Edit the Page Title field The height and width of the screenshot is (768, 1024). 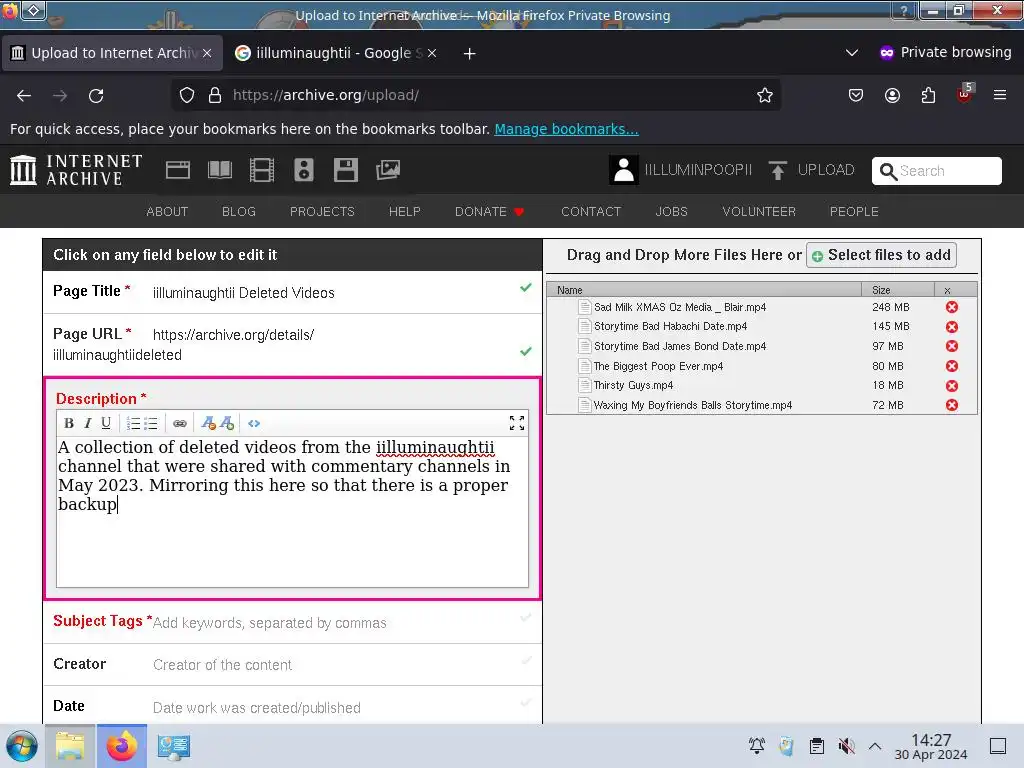coord(293,293)
